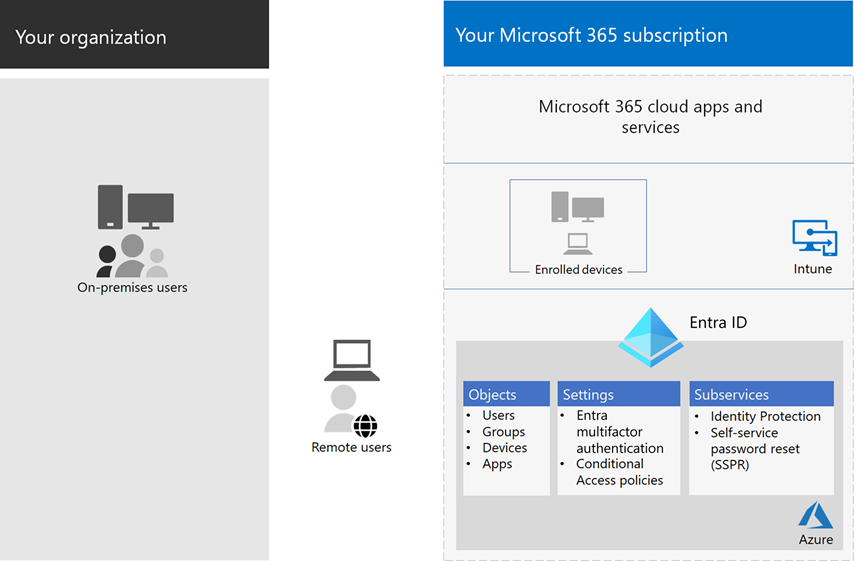Click the Objects column header
The height and width of the screenshot is (561, 854).
506,394
